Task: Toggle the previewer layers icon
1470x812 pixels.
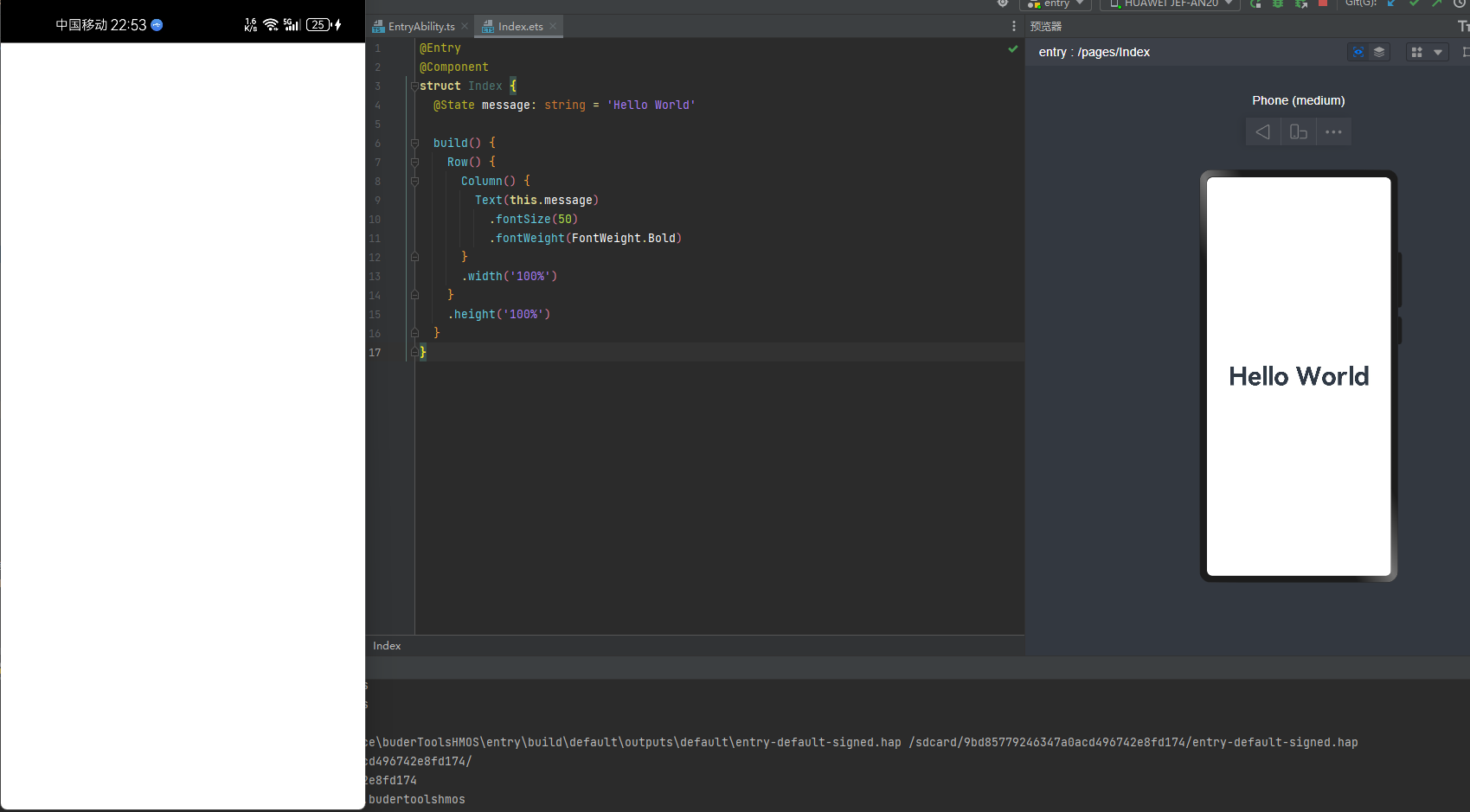Action: click(1379, 53)
